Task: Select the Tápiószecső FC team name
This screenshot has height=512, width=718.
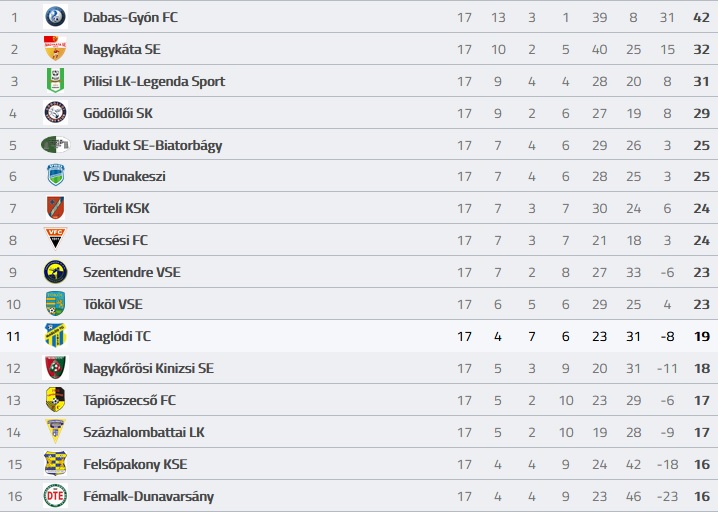Action: (129, 401)
